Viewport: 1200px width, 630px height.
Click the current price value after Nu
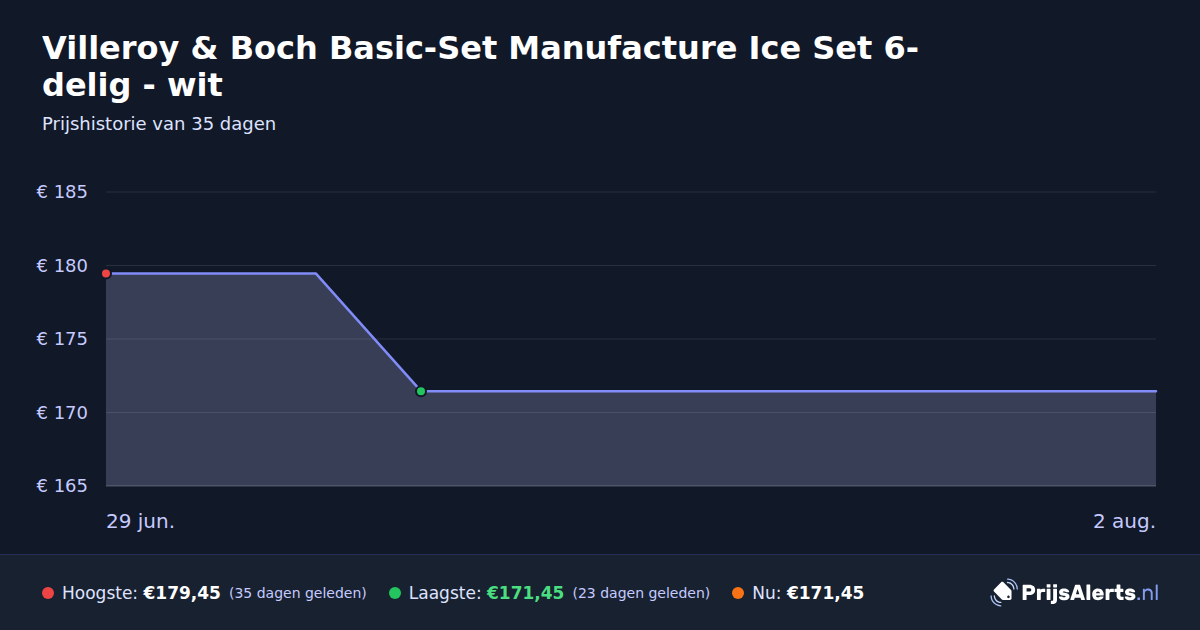click(x=825, y=593)
